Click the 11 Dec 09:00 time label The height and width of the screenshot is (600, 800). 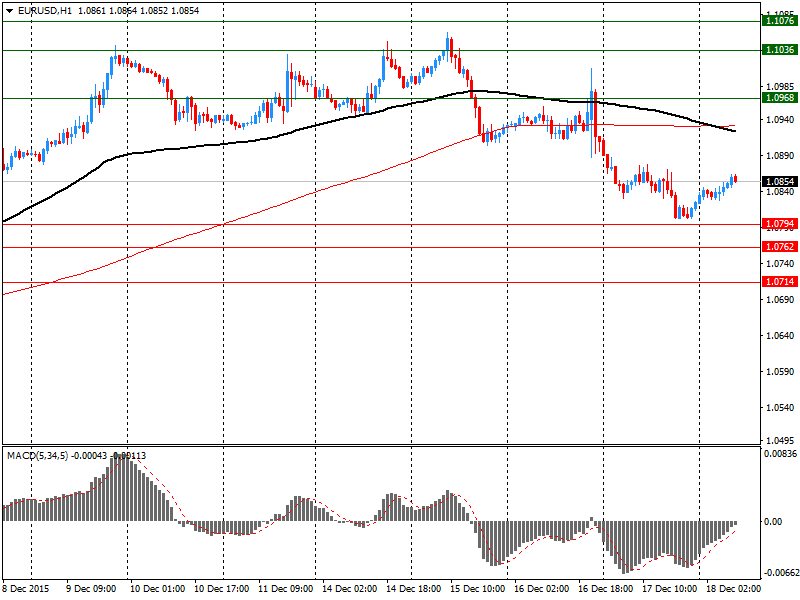click(x=286, y=589)
